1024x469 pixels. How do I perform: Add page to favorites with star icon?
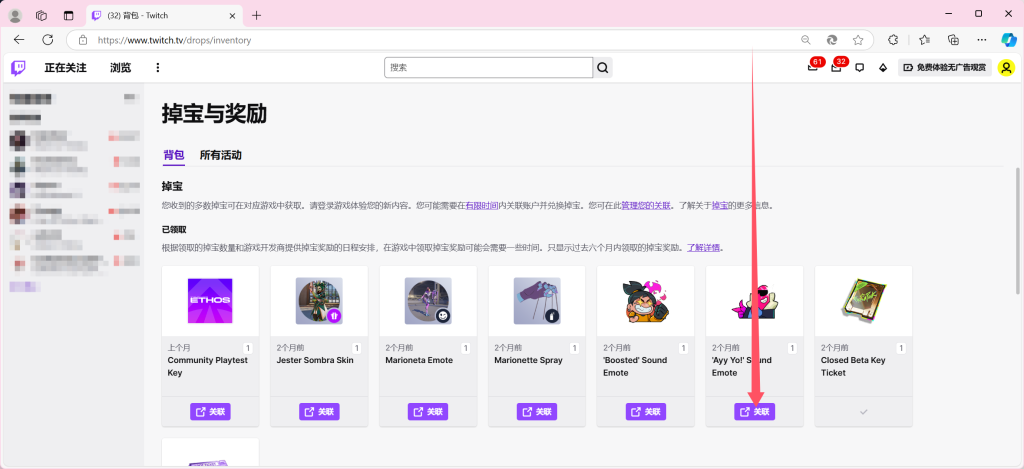(x=858, y=40)
